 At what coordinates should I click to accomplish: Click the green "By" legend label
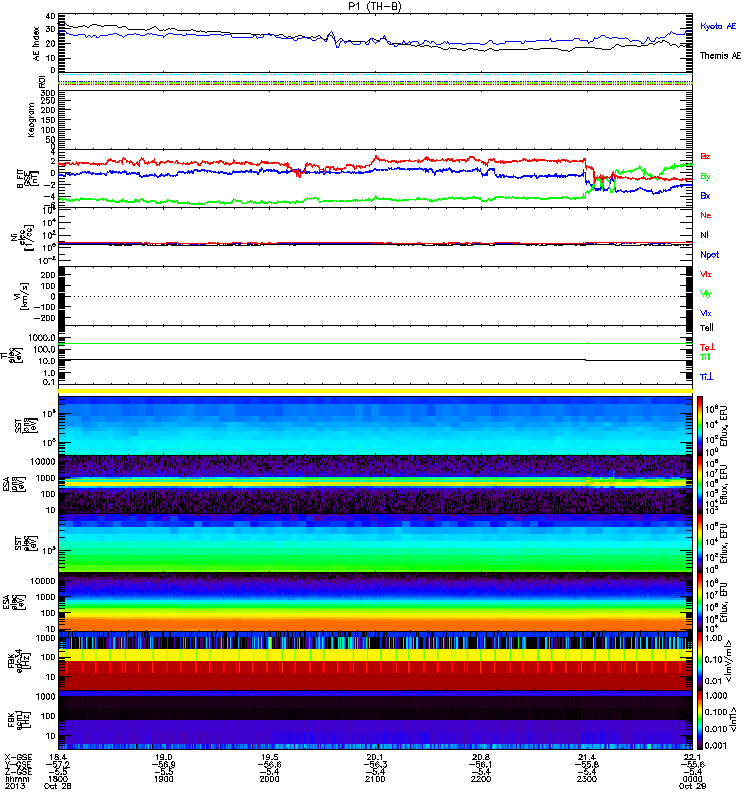(705, 177)
